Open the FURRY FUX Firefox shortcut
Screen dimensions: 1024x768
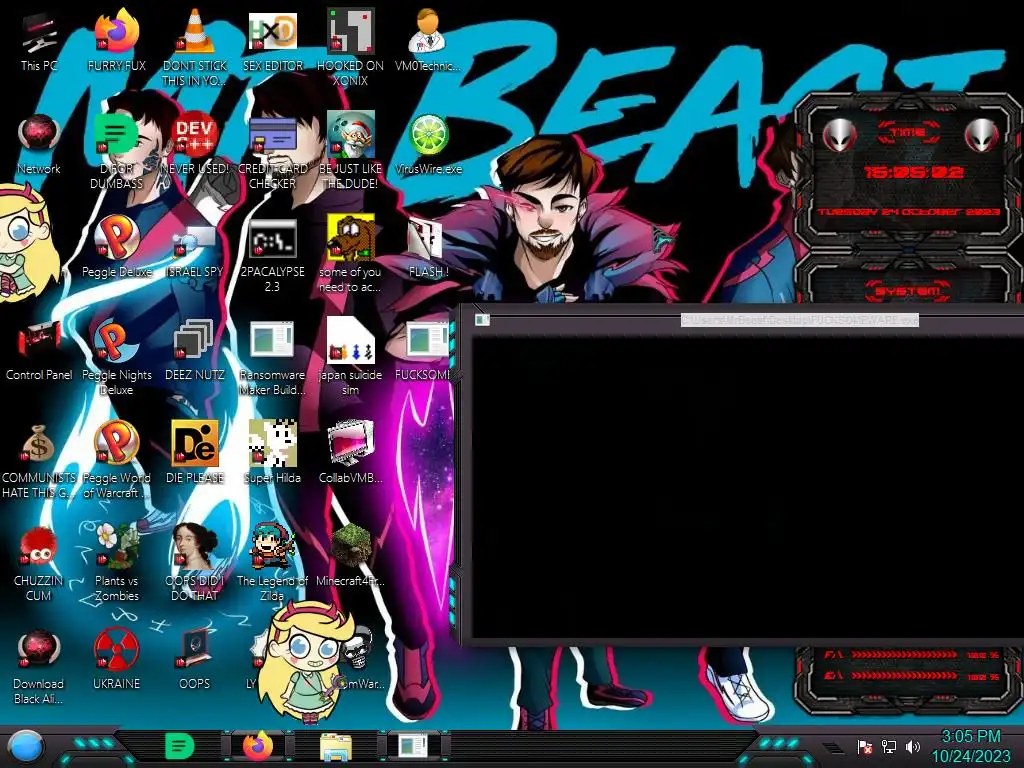click(116, 40)
